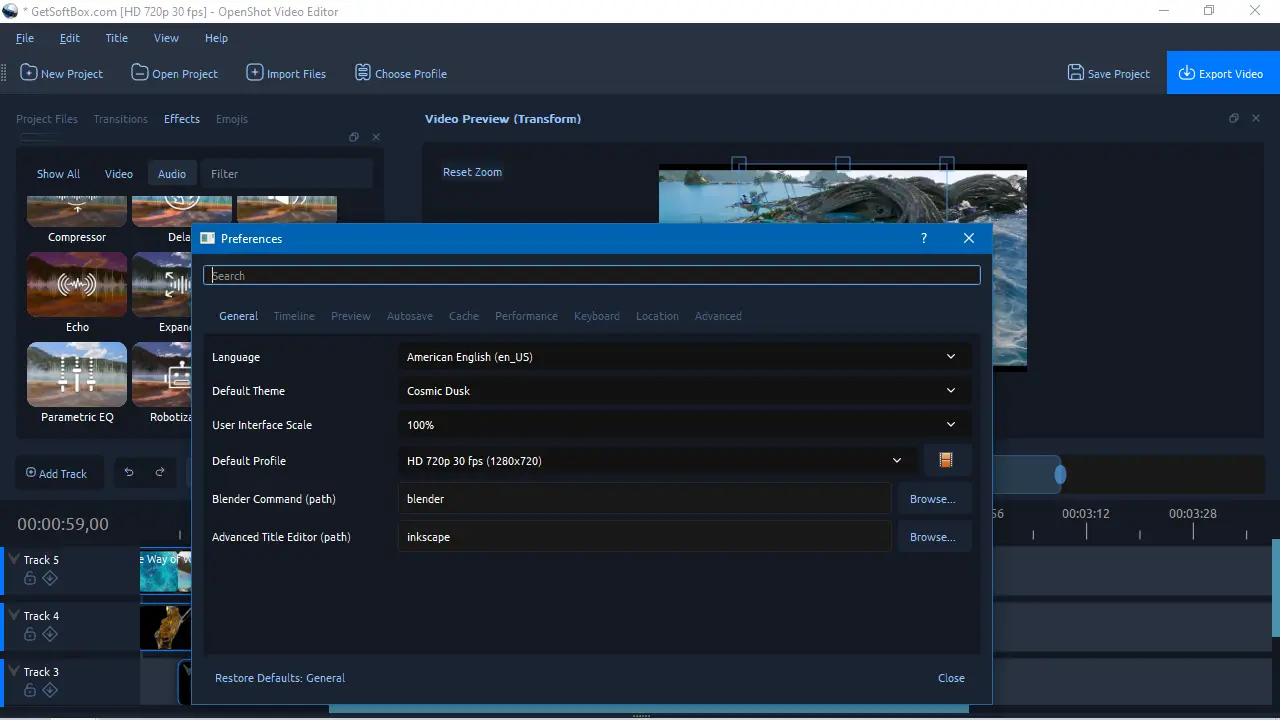This screenshot has height=720, width=1280.
Task: Click the Track 5 video clip
Action: point(165,572)
